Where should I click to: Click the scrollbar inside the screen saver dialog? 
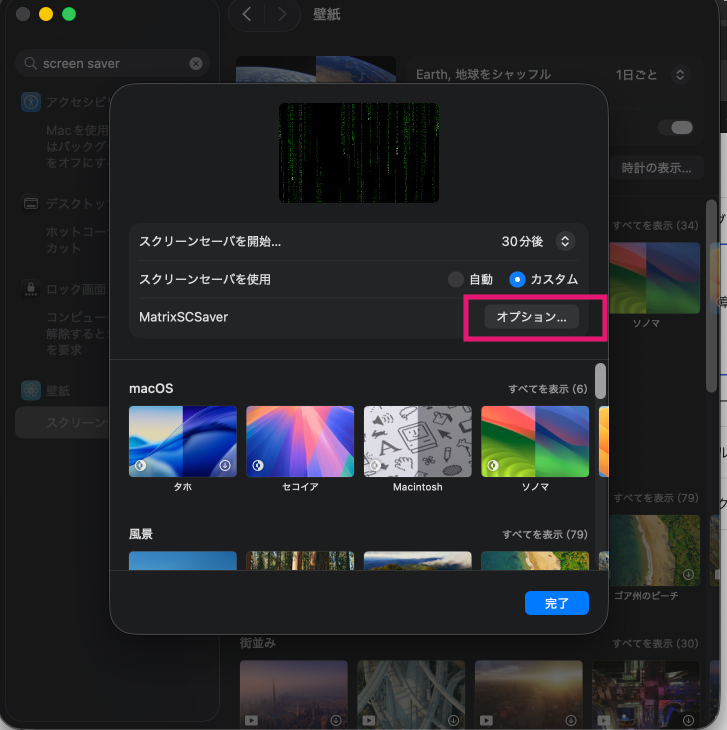(601, 381)
